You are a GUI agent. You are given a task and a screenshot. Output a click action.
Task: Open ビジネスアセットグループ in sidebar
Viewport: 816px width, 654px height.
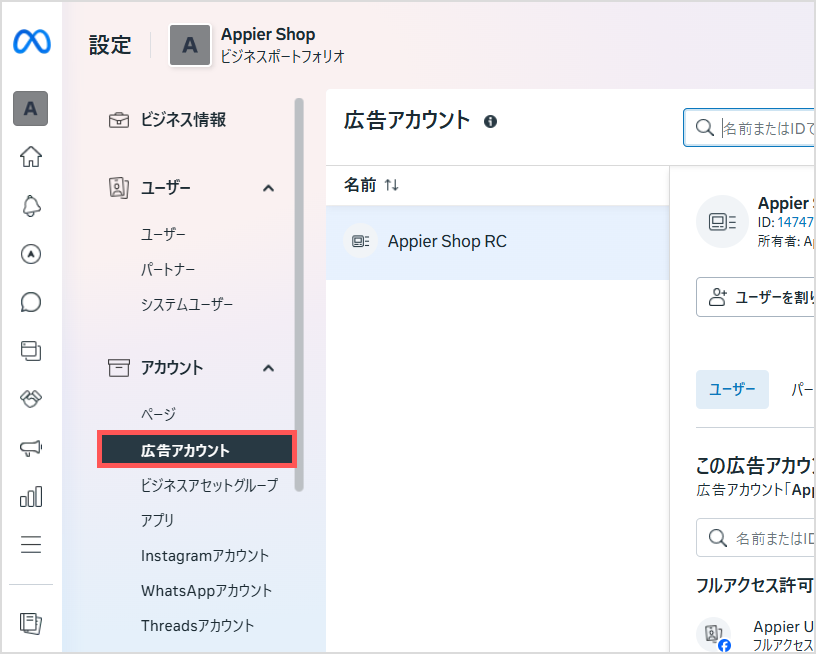pos(210,485)
